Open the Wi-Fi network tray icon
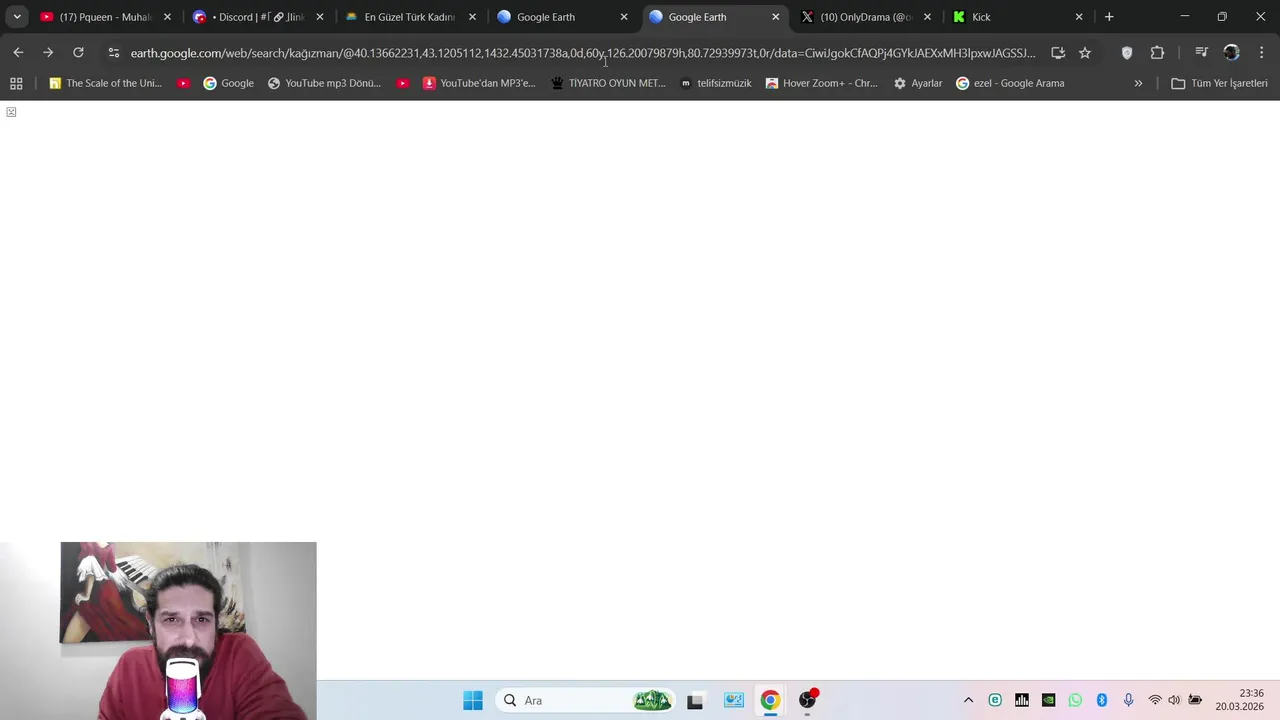1280x720 pixels. click(1155, 700)
